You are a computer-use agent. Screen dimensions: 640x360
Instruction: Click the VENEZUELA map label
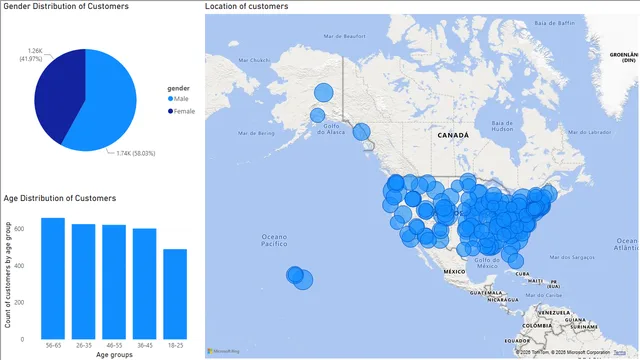(554, 313)
